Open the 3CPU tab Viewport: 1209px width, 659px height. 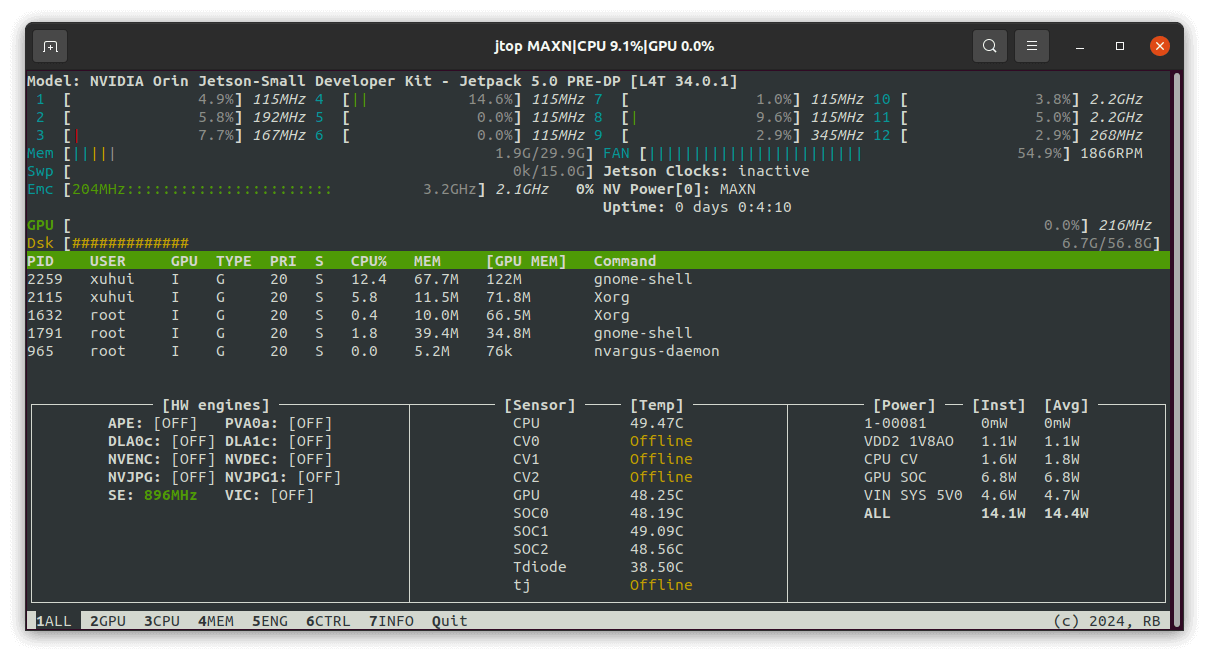pos(162,621)
